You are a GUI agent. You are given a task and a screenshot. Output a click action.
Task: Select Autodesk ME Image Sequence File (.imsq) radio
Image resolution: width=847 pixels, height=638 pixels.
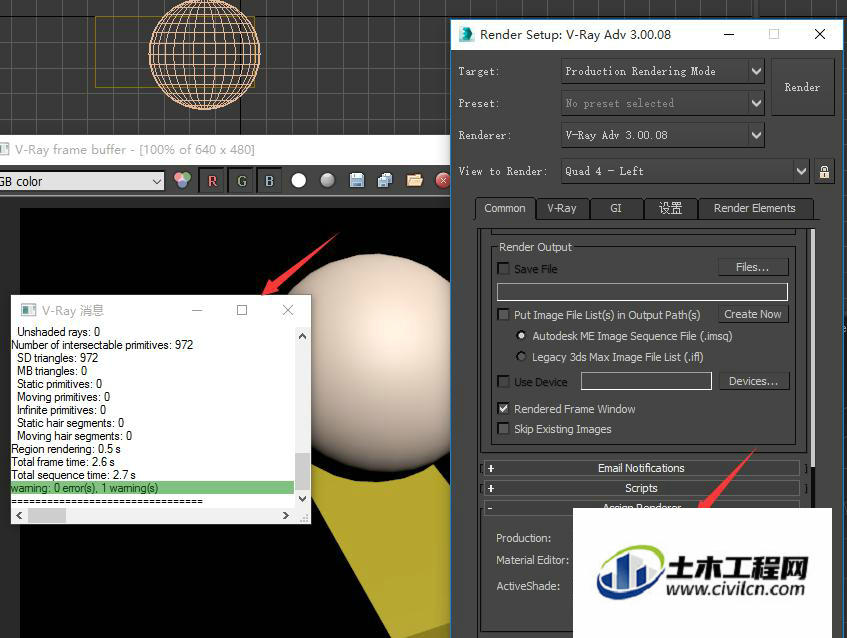click(x=521, y=335)
